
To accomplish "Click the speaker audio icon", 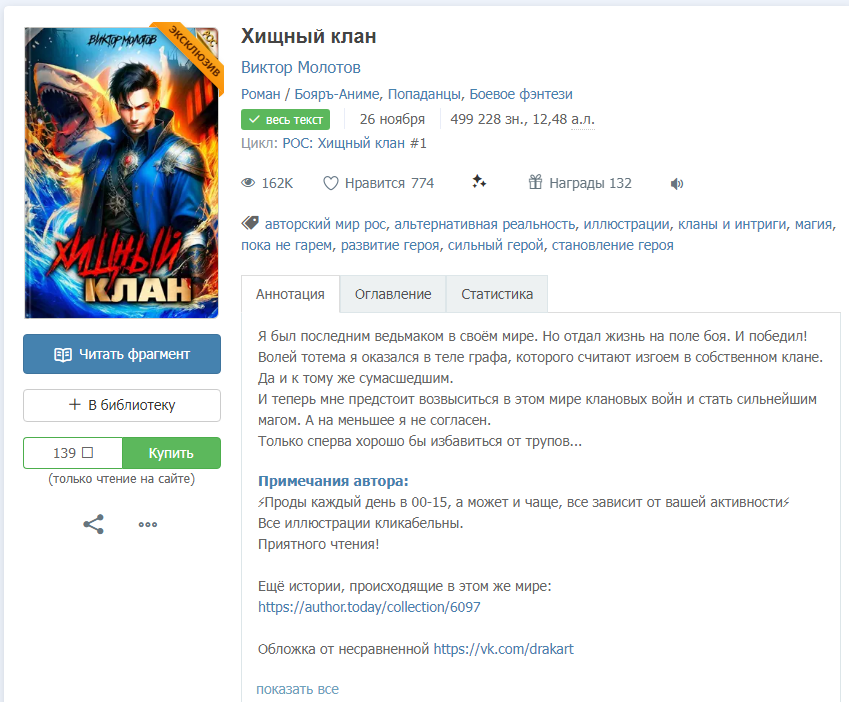I will 677,184.
